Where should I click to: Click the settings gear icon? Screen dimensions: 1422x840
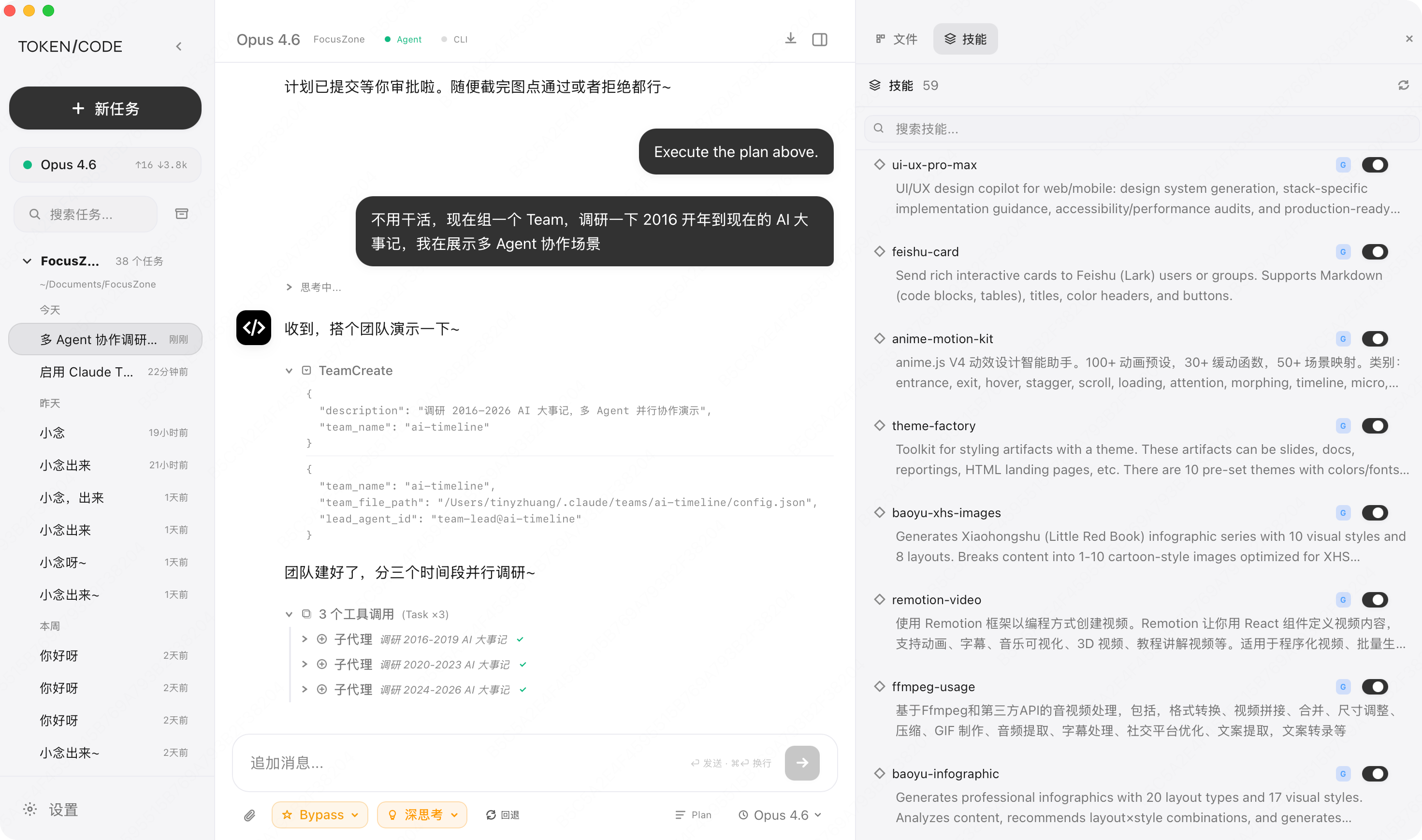coord(30,810)
